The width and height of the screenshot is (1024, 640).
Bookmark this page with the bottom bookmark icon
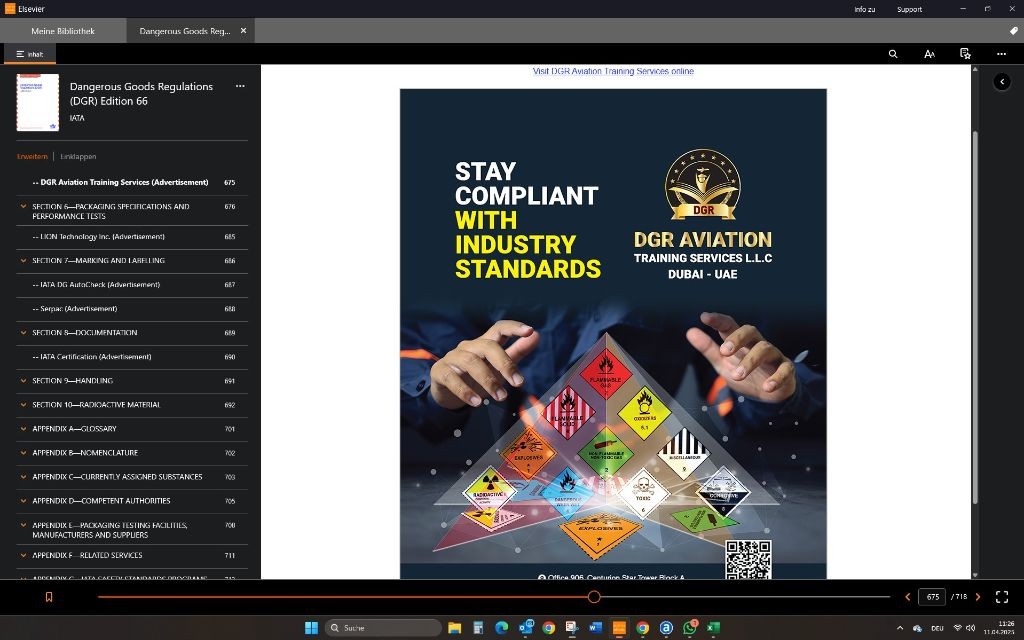(49, 597)
